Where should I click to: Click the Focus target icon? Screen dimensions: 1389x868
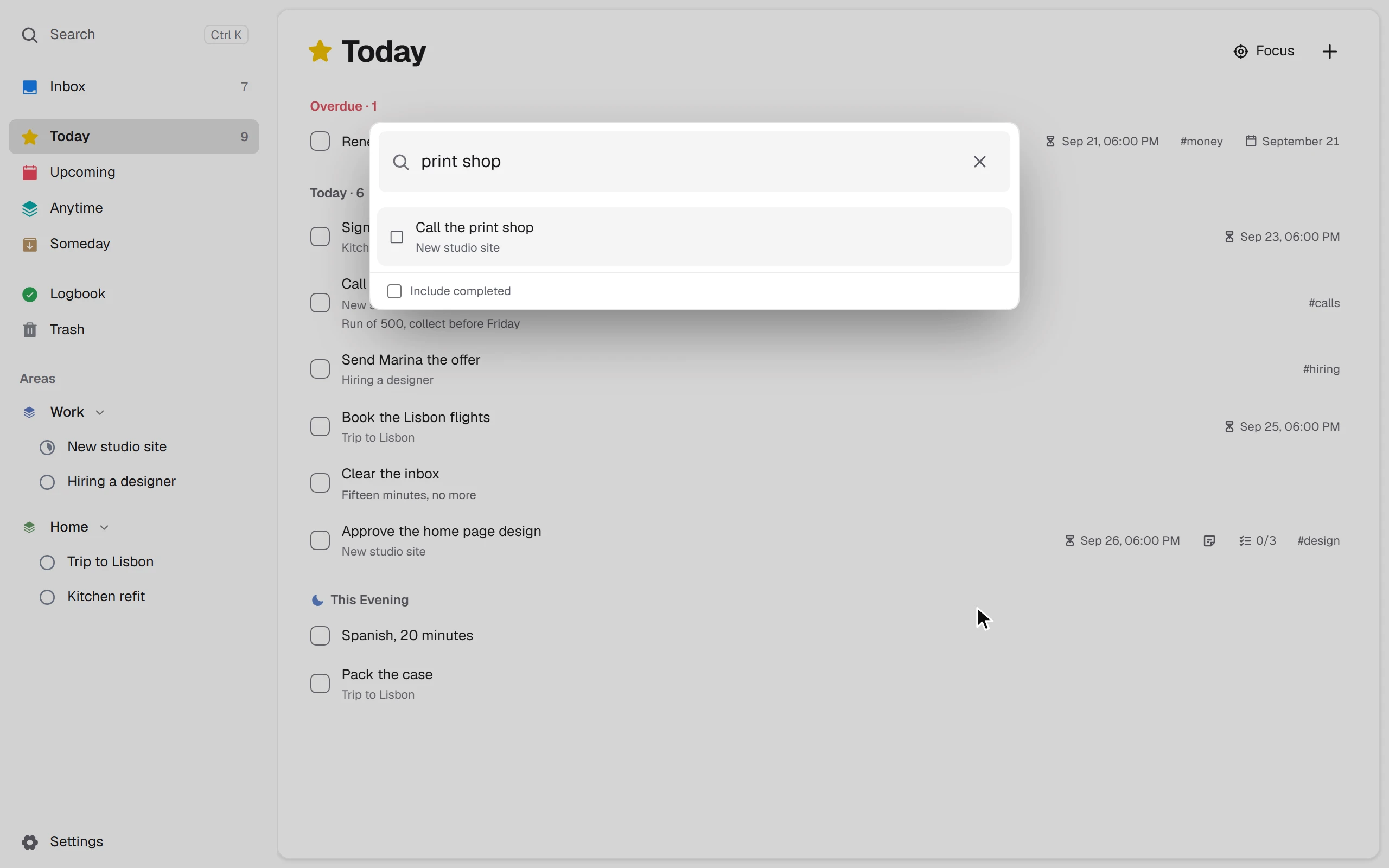(x=1241, y=52)
